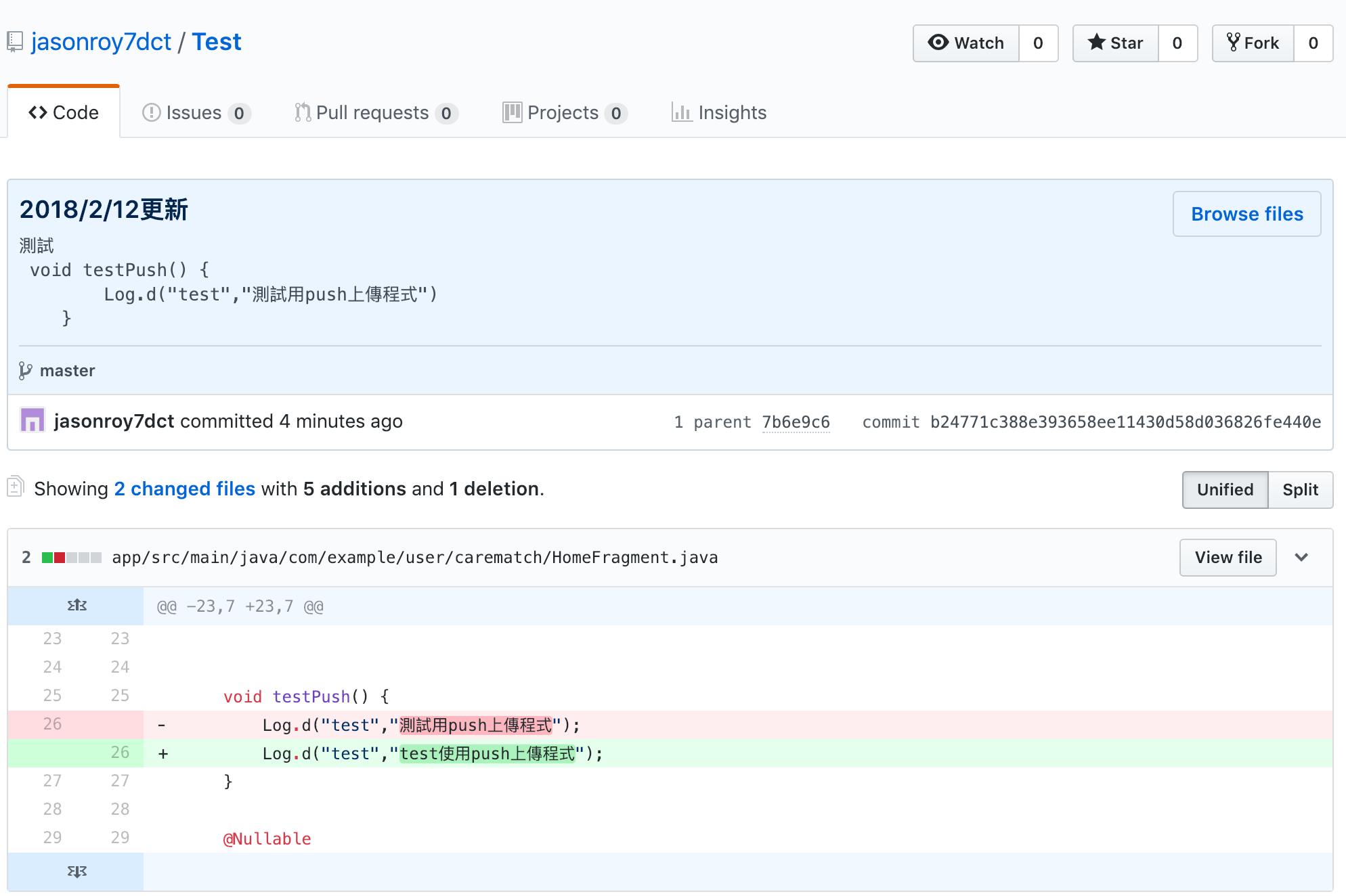The image size is (1346, 896).
Task: Open the 2 changed files list
Action: [x=185, y=489]
